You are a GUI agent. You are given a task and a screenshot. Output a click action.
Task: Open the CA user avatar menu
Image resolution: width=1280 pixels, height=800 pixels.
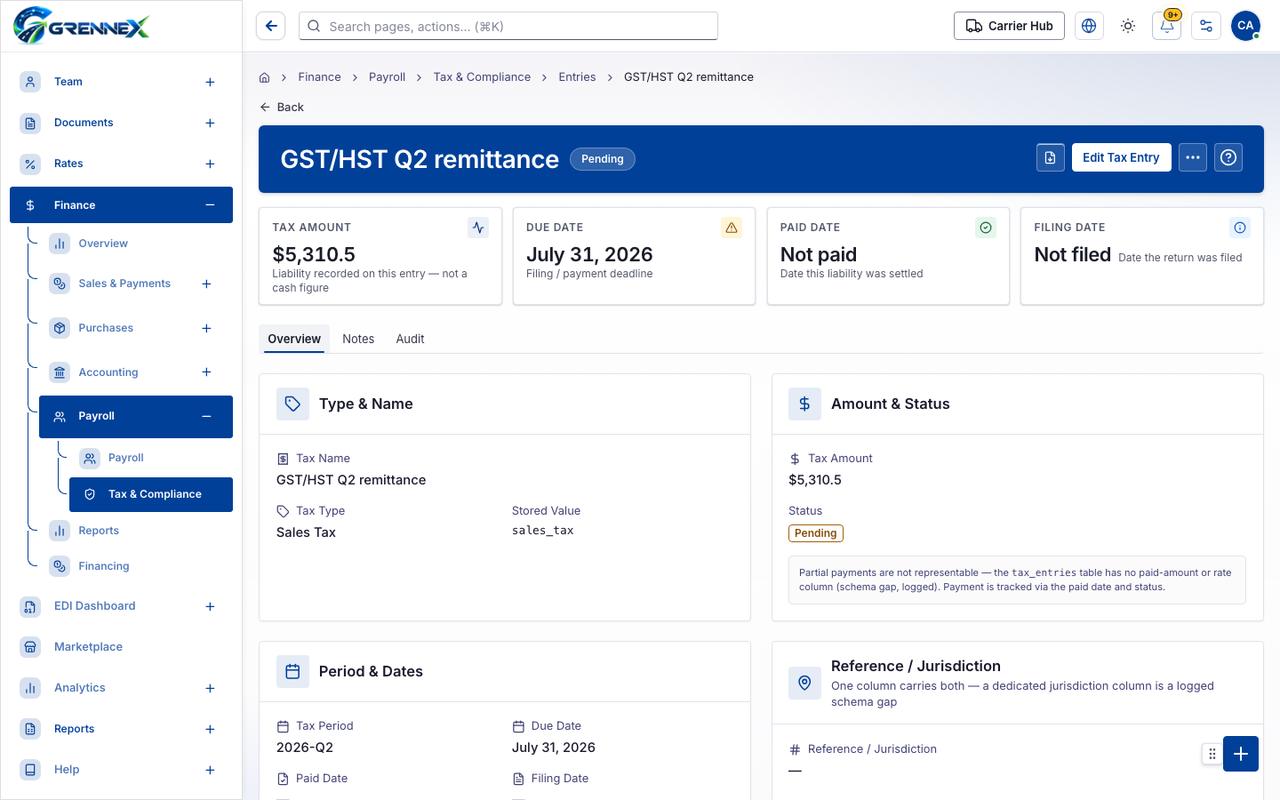[x=1245, y=26]
